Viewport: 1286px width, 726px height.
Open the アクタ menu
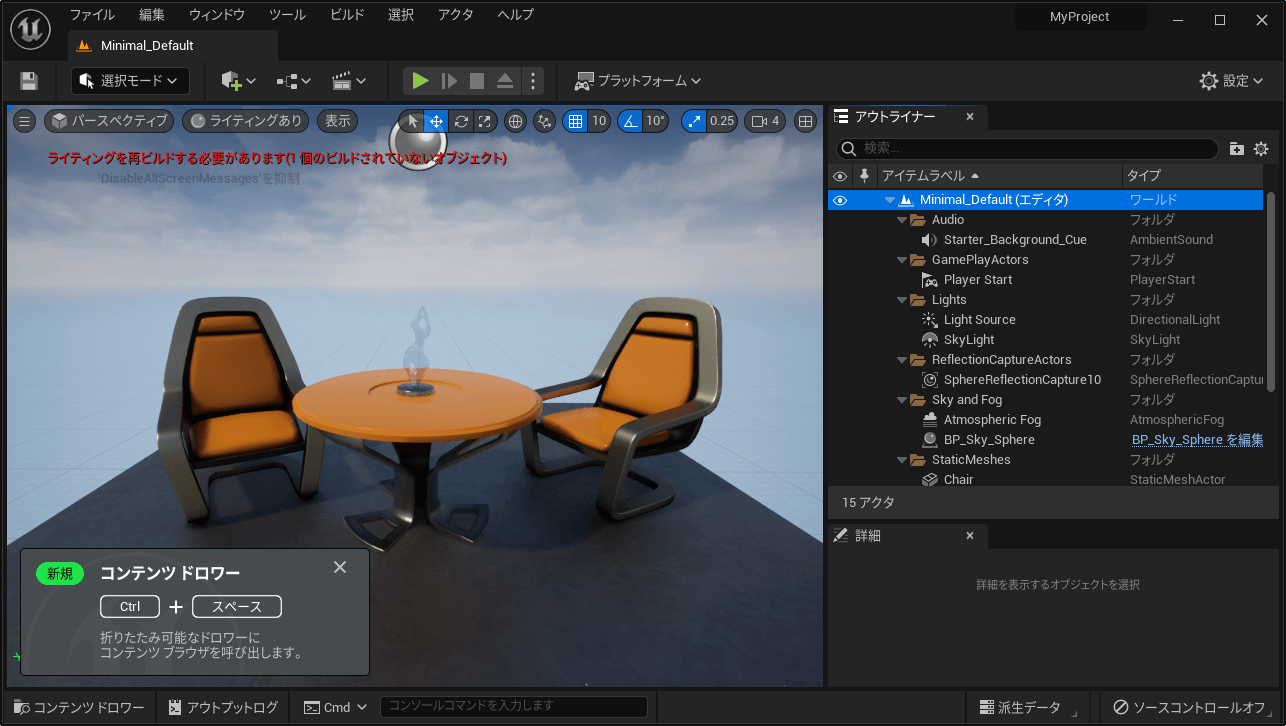point(456,15)
